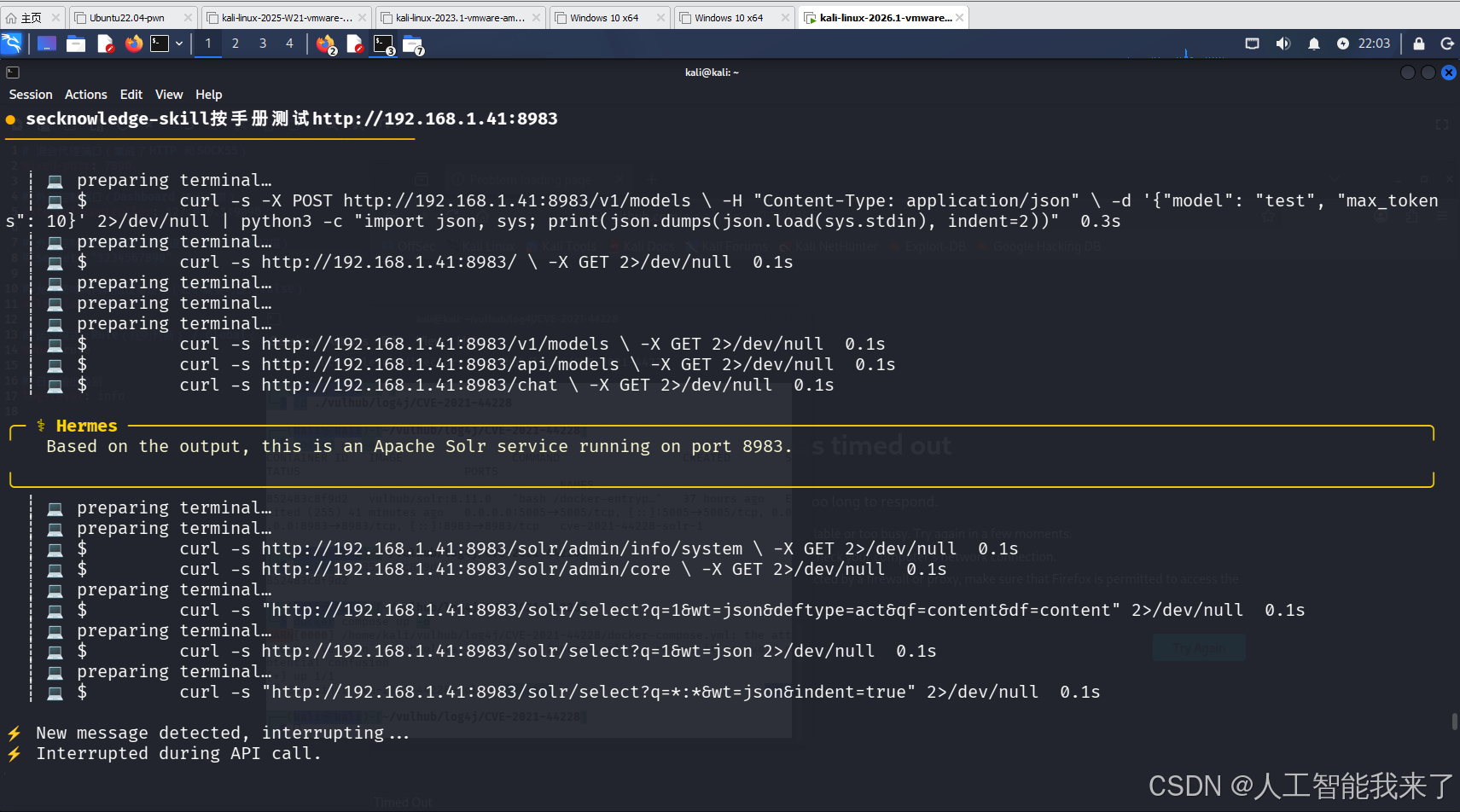Screen dimensions: 1460x812
Task: Launch Firefox from the panel launchers
Action: pos(134,43)
